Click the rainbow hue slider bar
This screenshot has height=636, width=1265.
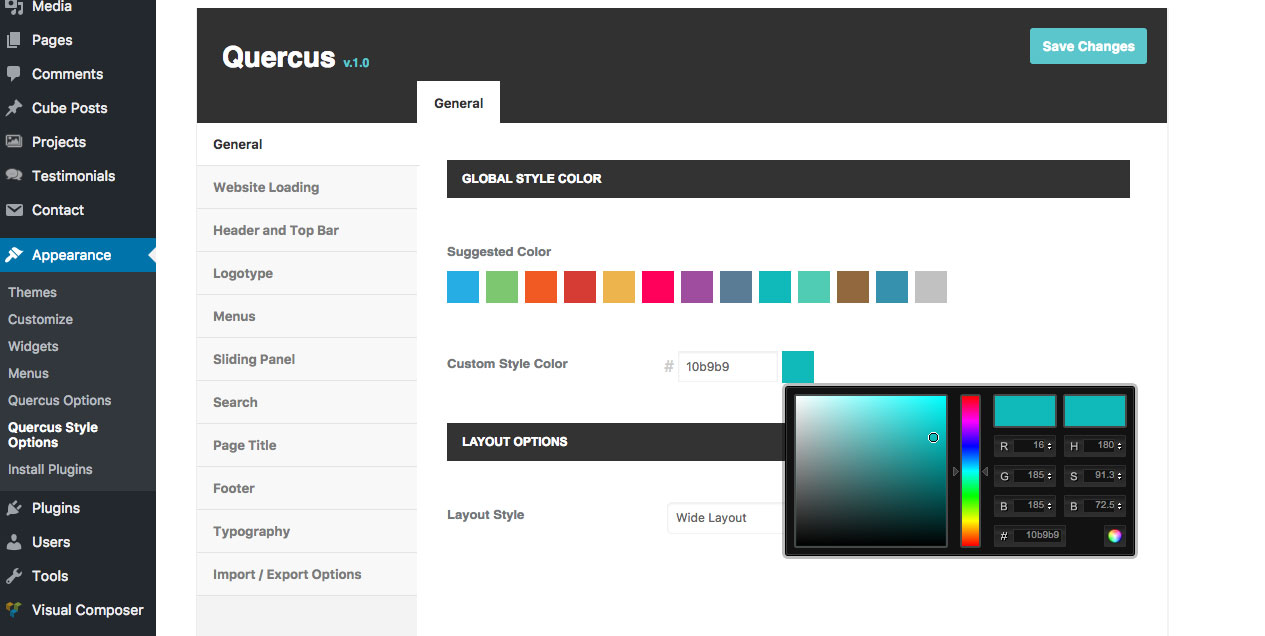pyautogui.click(x=970, y=470)
